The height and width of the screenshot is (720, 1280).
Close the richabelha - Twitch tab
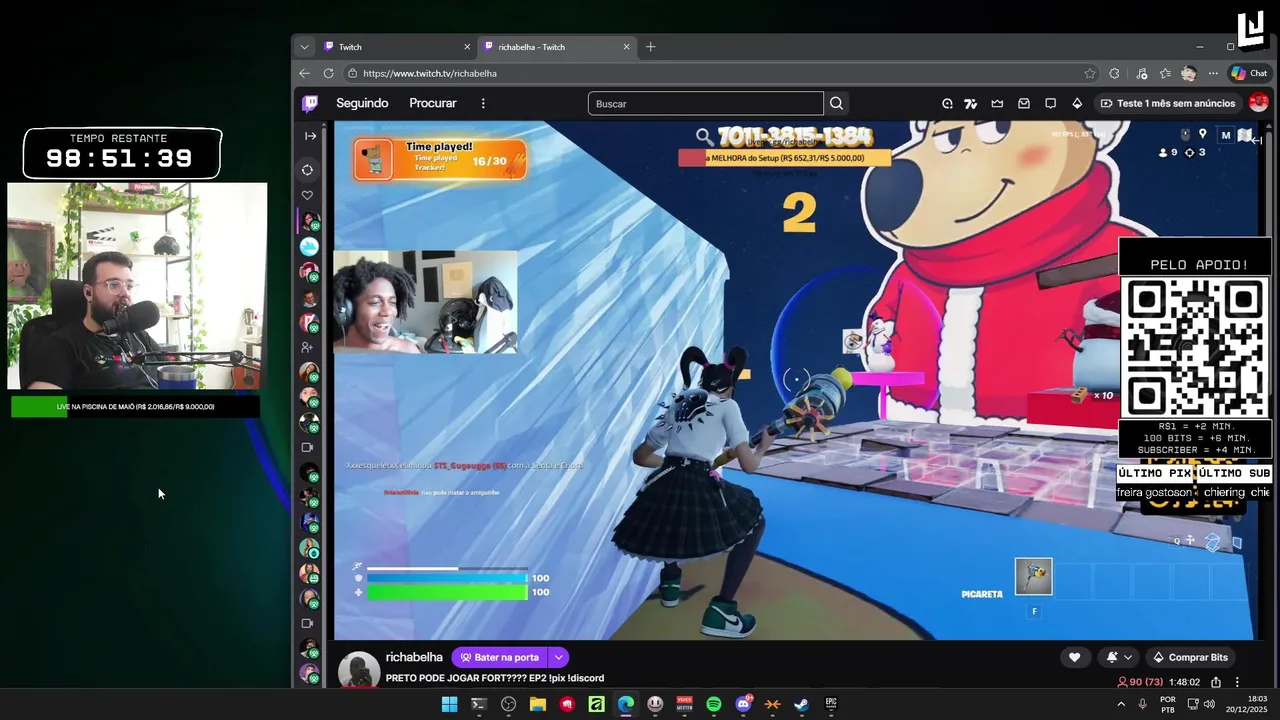(627, 47)
